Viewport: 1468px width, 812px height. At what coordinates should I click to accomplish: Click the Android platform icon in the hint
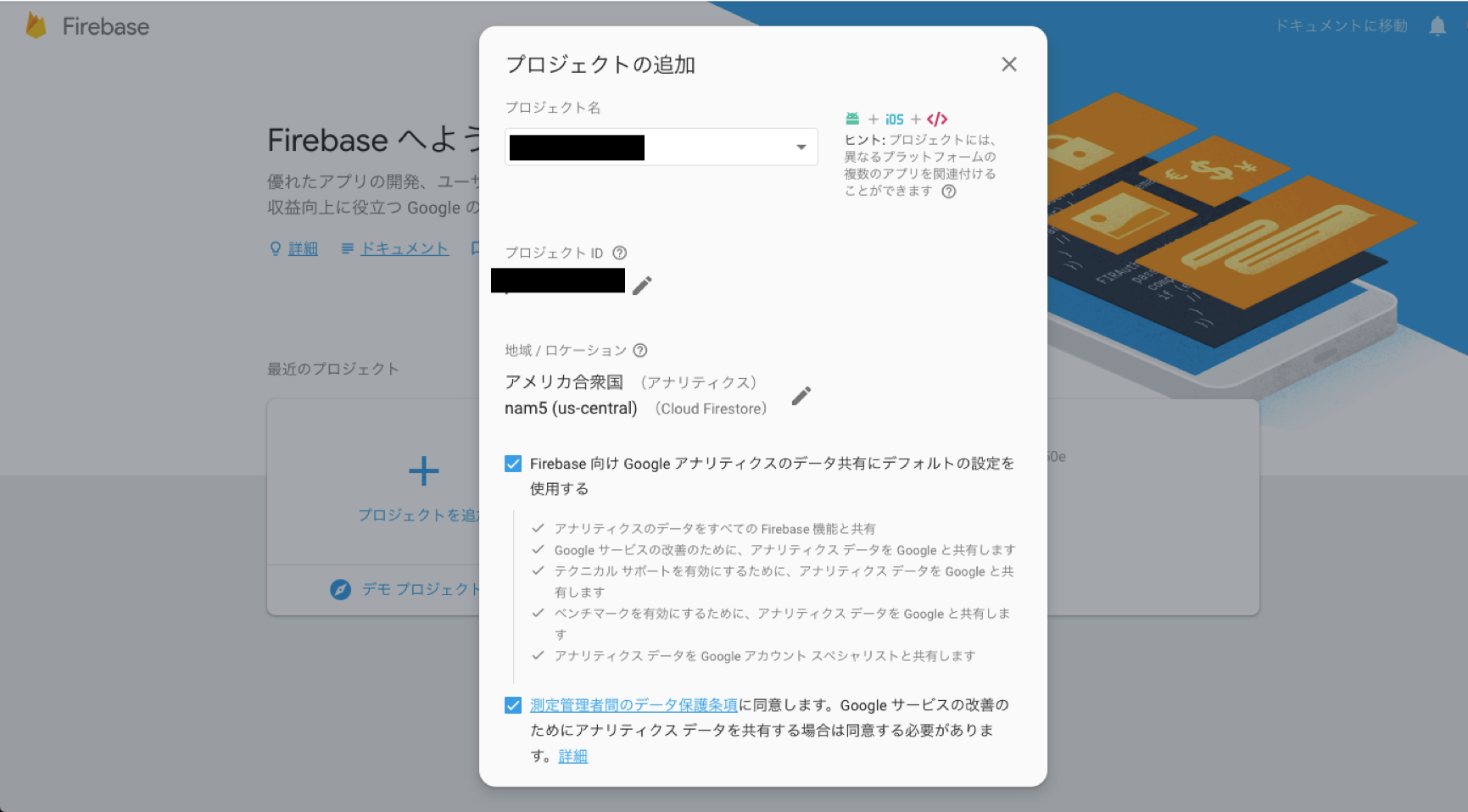coord(851,119)
